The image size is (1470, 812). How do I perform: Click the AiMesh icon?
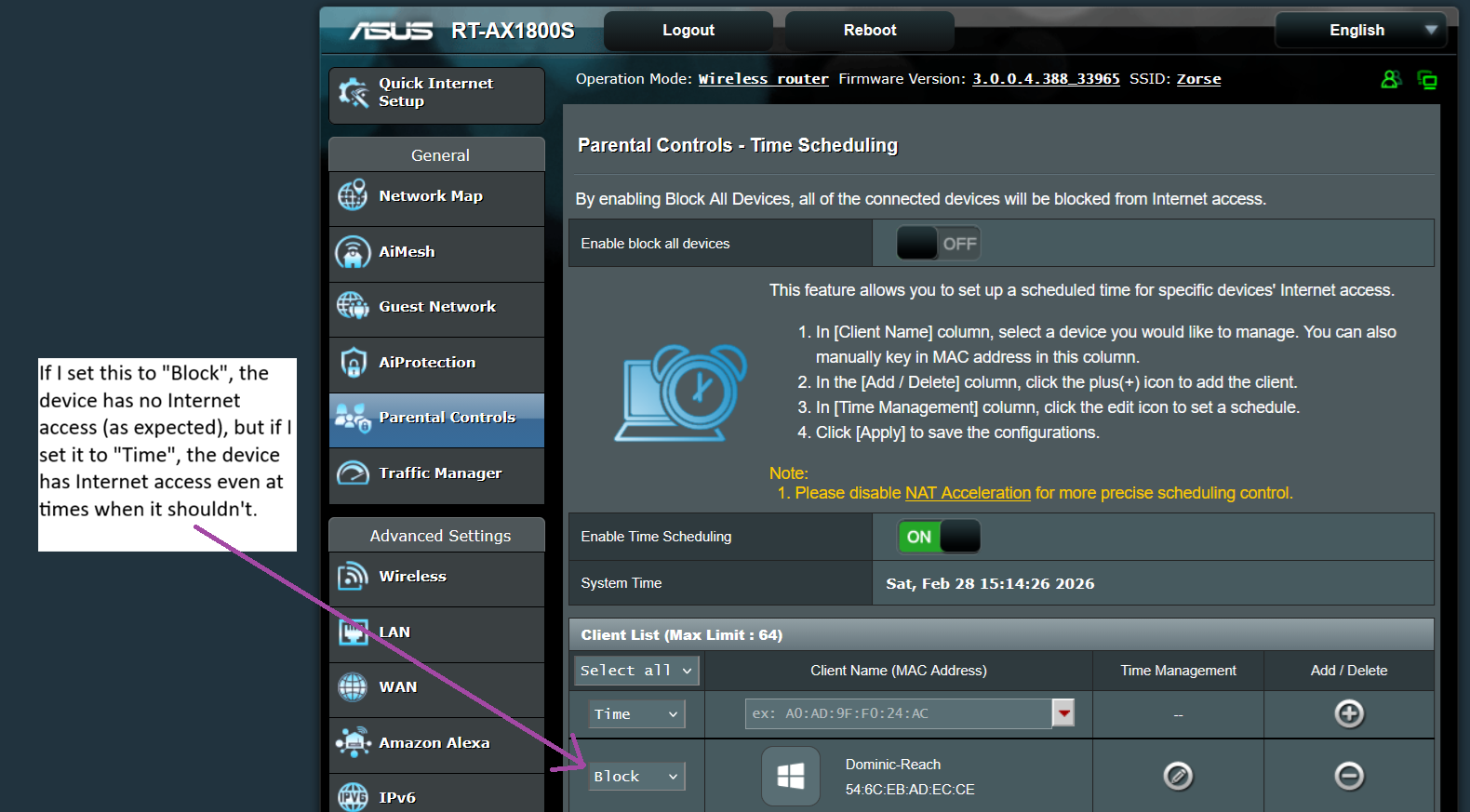point(353,252)
